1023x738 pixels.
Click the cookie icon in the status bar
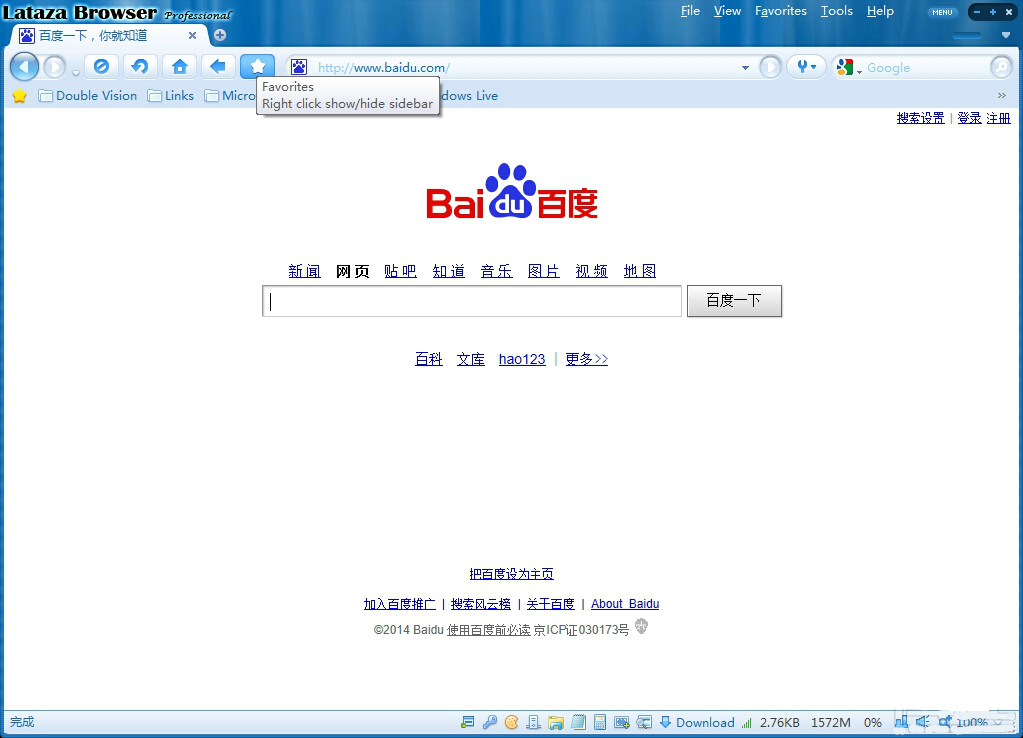coord(512,722)
